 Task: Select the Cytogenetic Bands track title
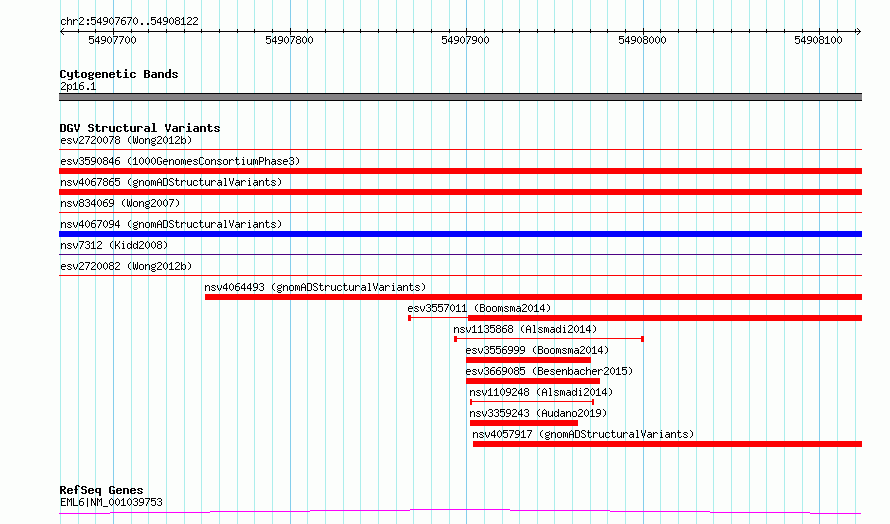click(119, 74)
